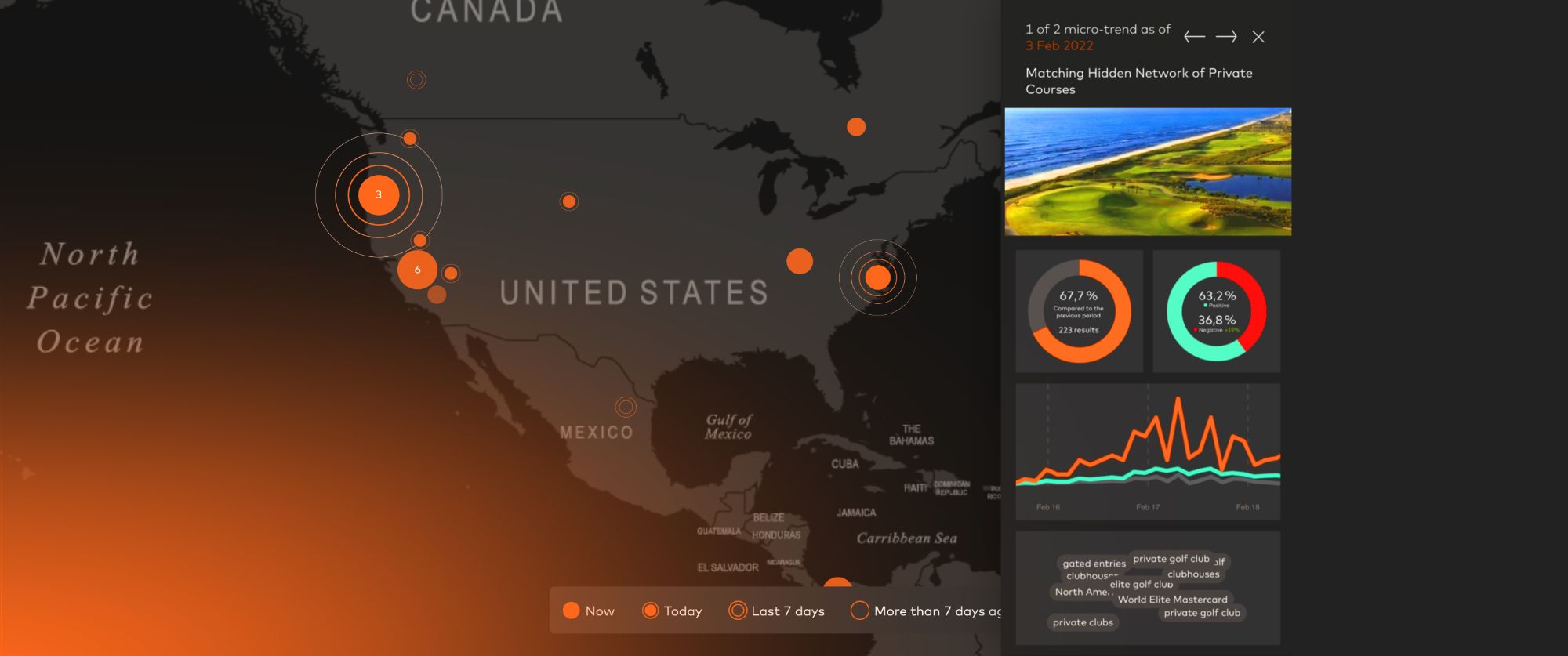
Task: Click the pulsing marker on the US East Coast
Action: pos(877,277)
